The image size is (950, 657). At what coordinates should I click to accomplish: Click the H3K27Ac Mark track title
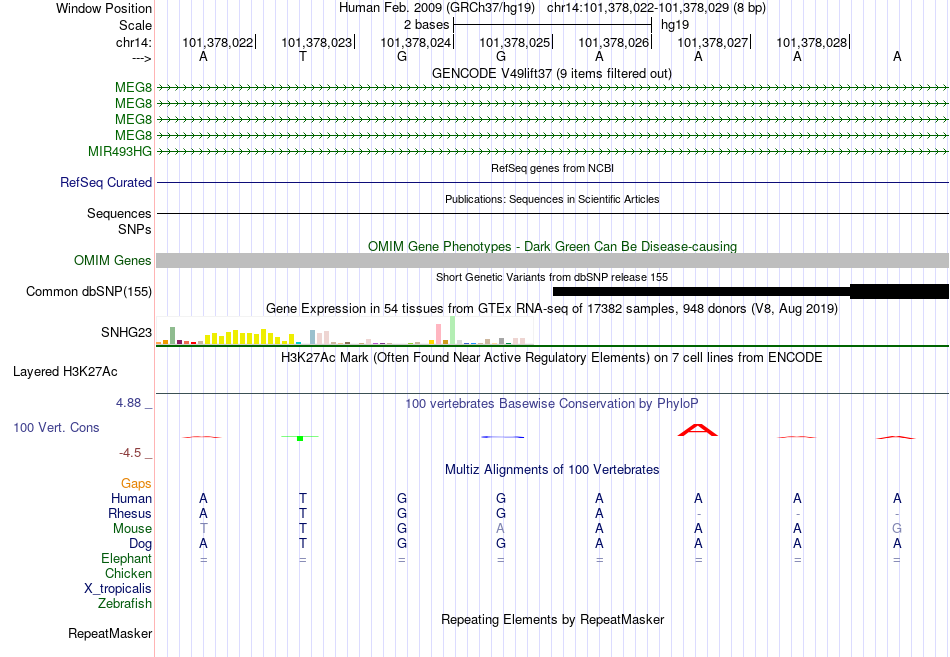click(x=552, y=358)
